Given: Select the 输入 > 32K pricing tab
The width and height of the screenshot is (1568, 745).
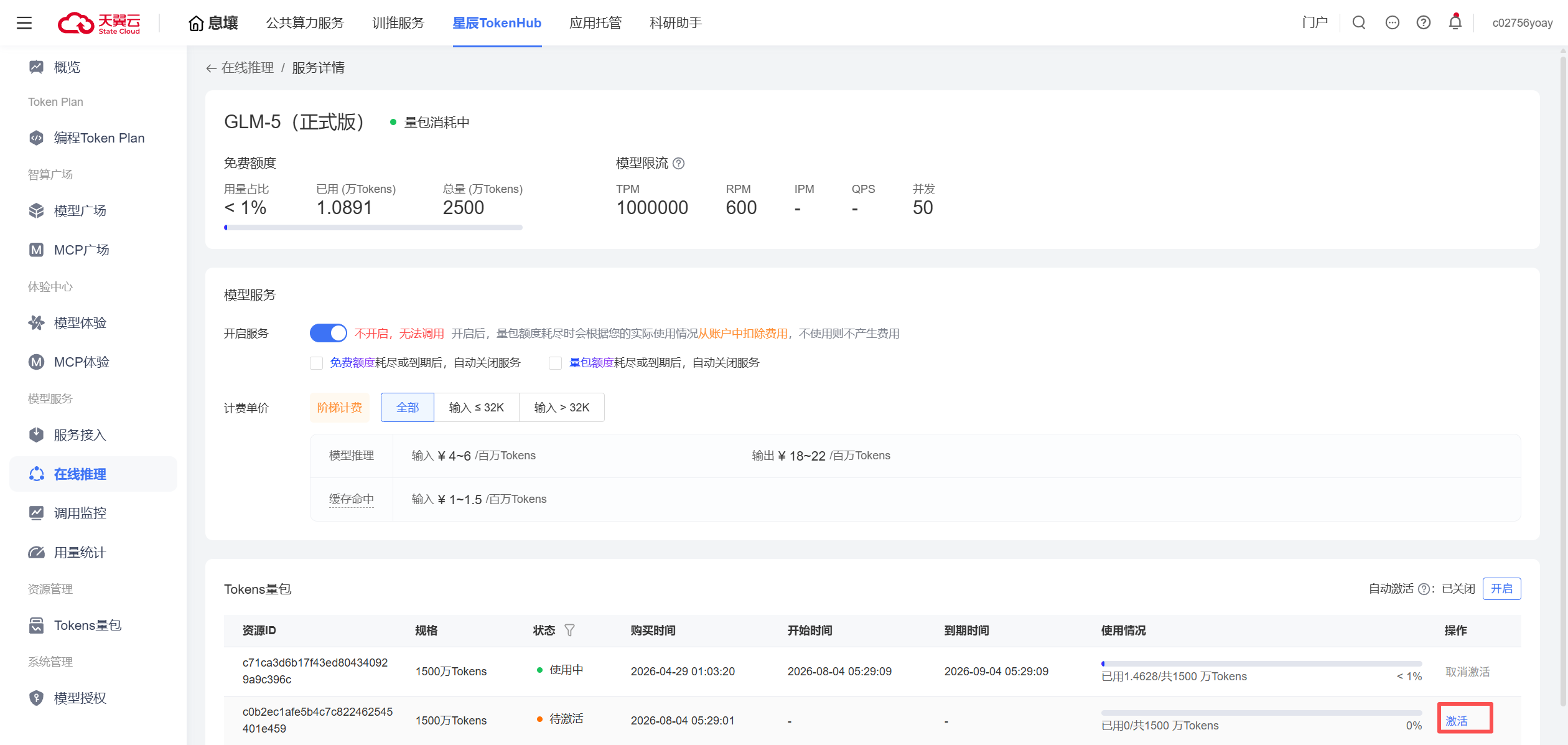Looking at the screenshot, I should 562,408.
